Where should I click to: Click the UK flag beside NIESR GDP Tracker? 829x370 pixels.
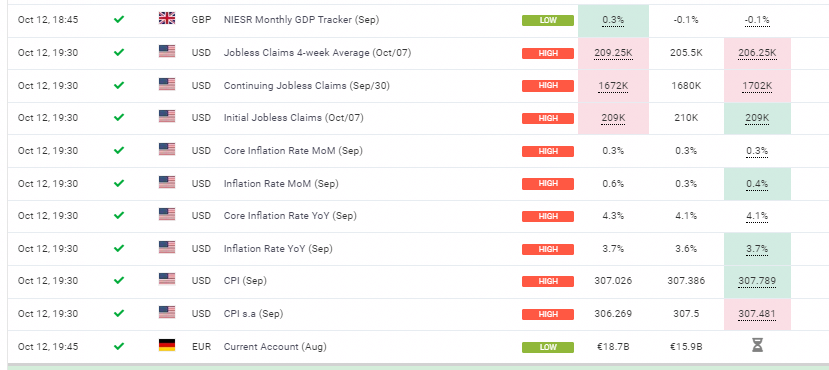tap(167, 18)
